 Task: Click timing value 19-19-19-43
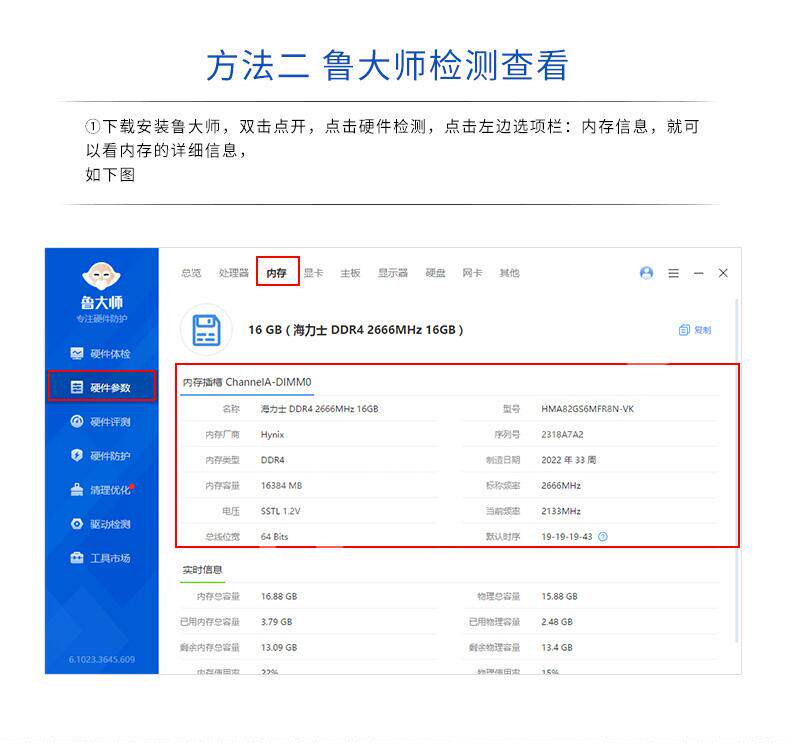[567, 537]
